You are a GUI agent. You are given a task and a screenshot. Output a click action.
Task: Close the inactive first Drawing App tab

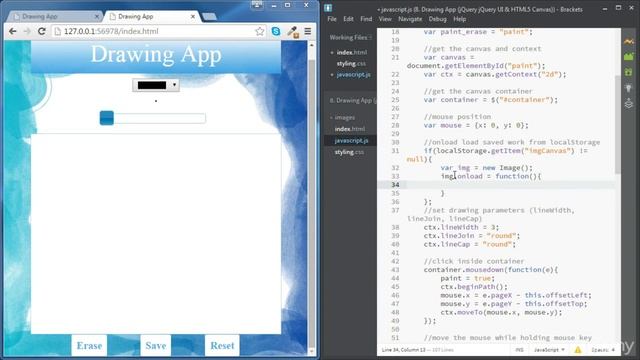[x=97, y=16]
